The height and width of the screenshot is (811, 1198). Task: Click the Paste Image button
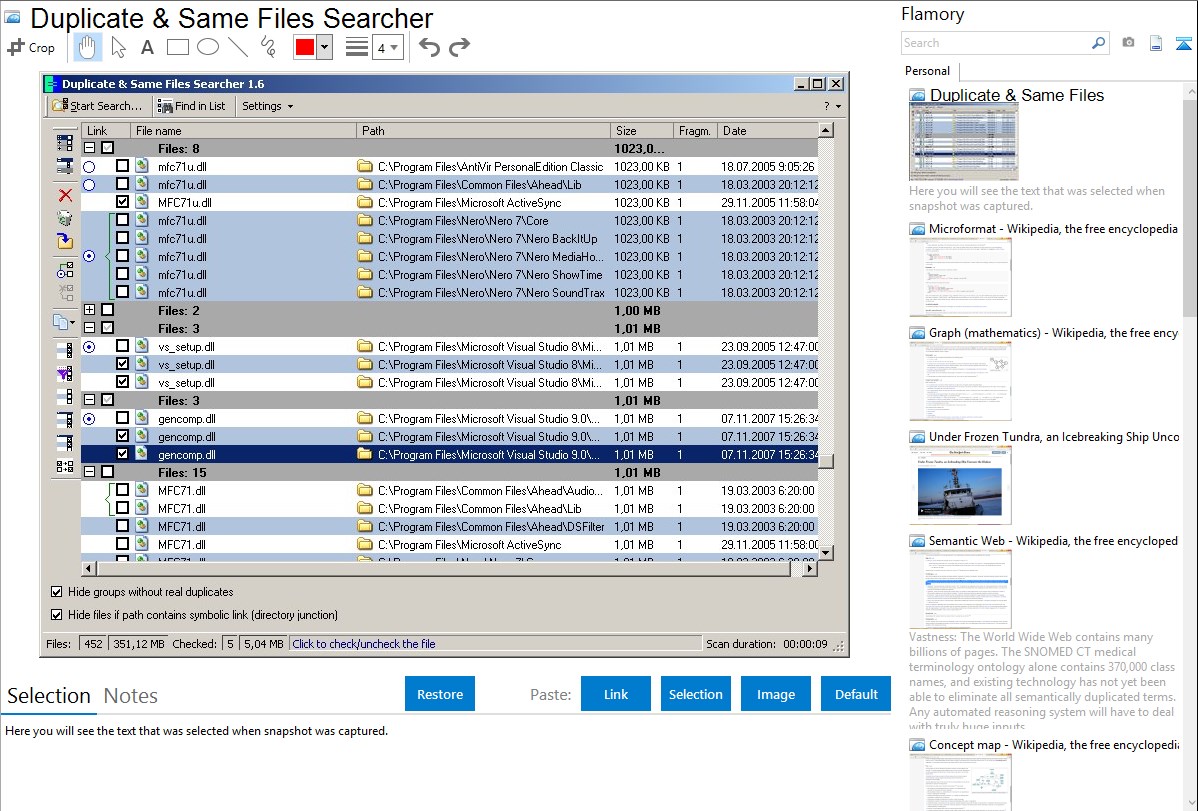coord(775,694)
